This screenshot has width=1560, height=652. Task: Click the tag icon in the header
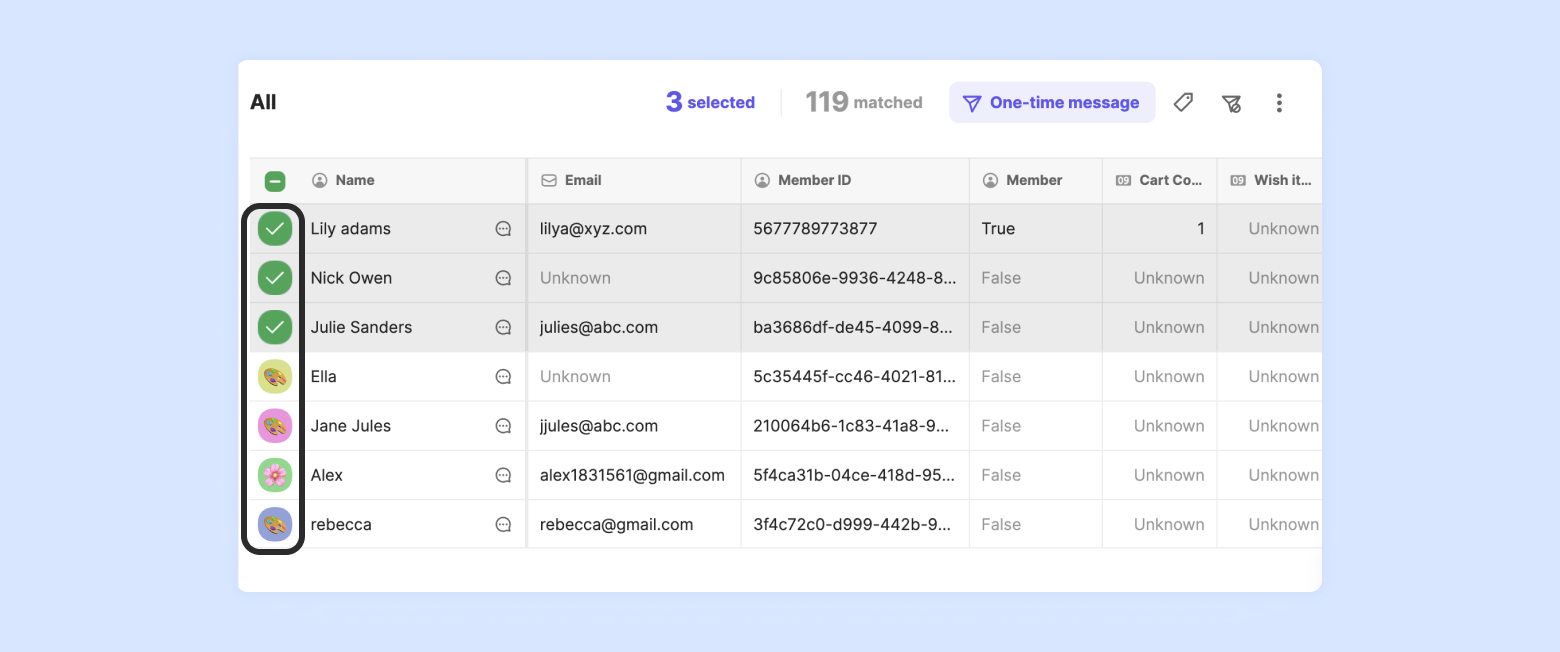click(x=1183, y=102)
